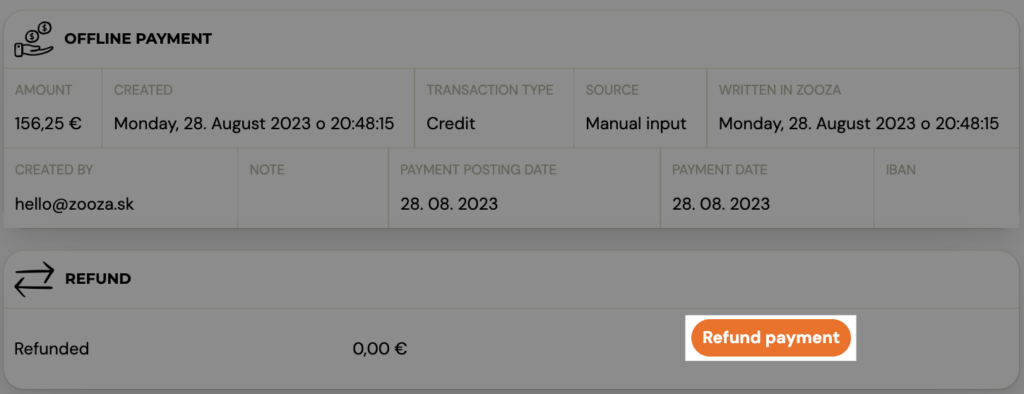This screenshot has width=1024, height=394.
Task: Click the refunded amount 0,00 €
Action: click(380, 348)
